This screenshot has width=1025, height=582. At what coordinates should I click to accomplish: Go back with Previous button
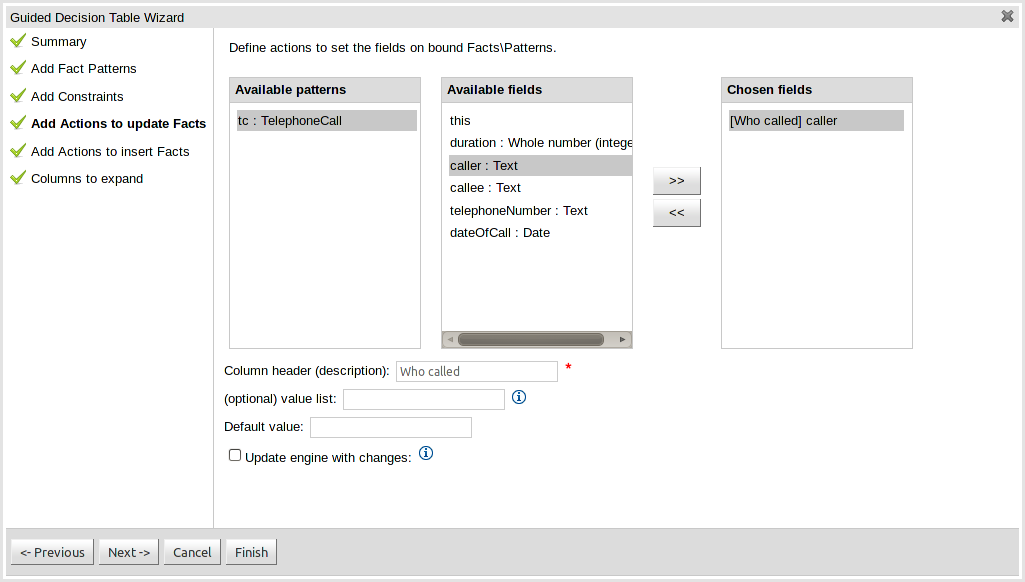click(53, 552)
